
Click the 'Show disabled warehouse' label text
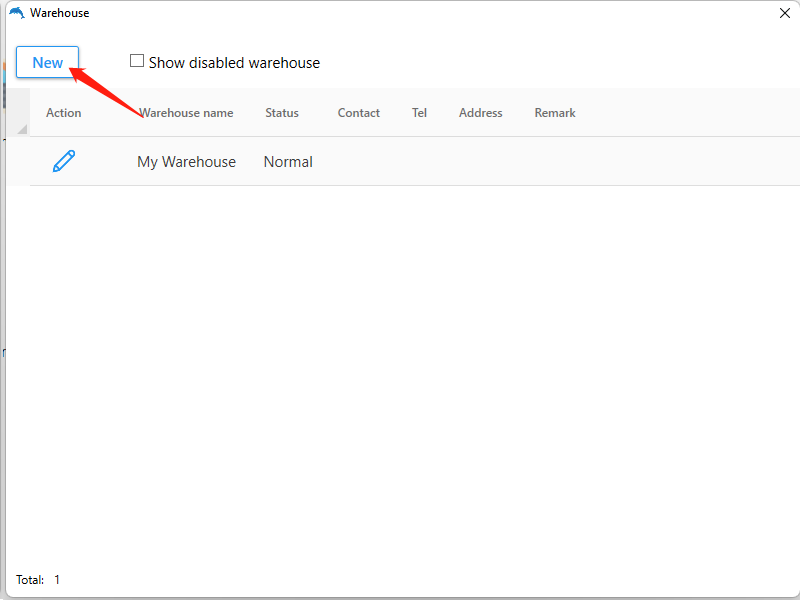pyautogui.click(x=234, y=62)
